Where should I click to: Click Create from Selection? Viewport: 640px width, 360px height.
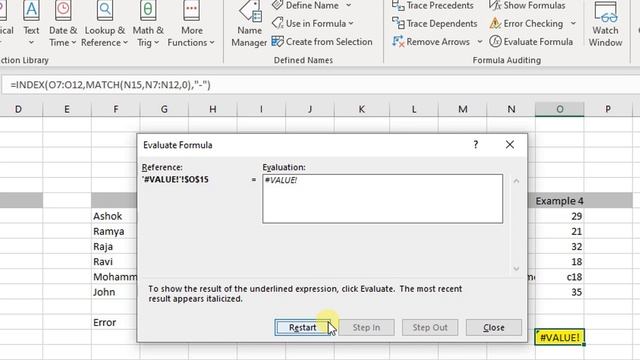click(x=322, y=42)
